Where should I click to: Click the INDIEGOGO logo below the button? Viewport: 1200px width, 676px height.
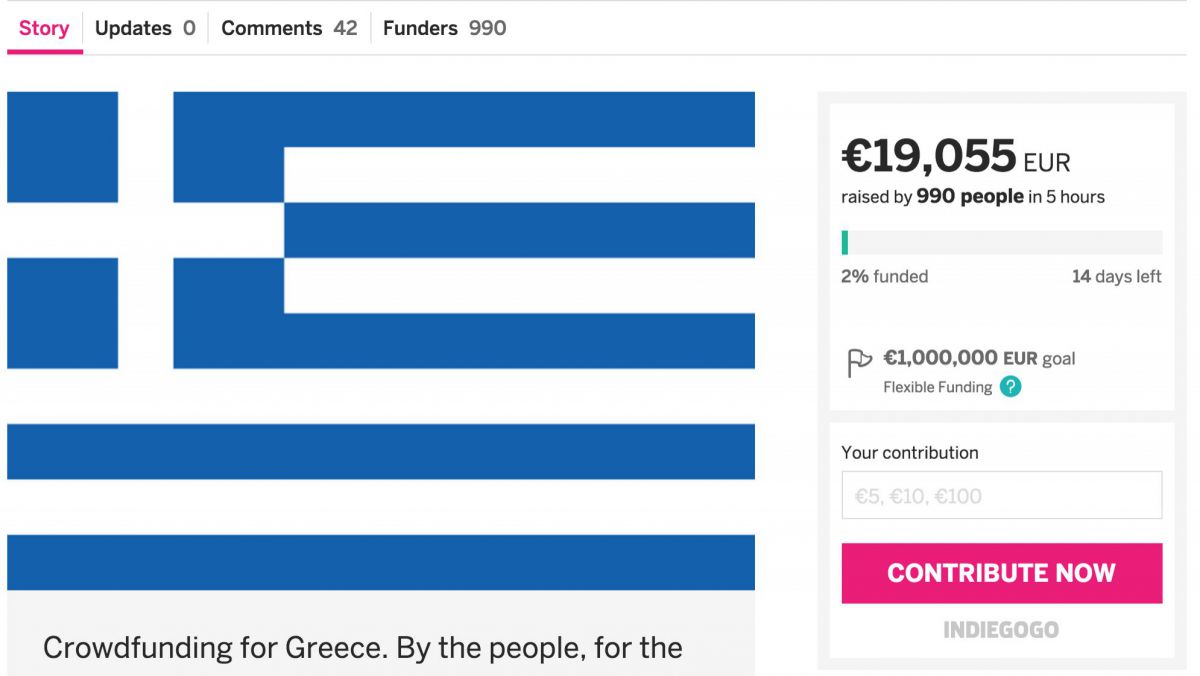[x=1001, y=630]
